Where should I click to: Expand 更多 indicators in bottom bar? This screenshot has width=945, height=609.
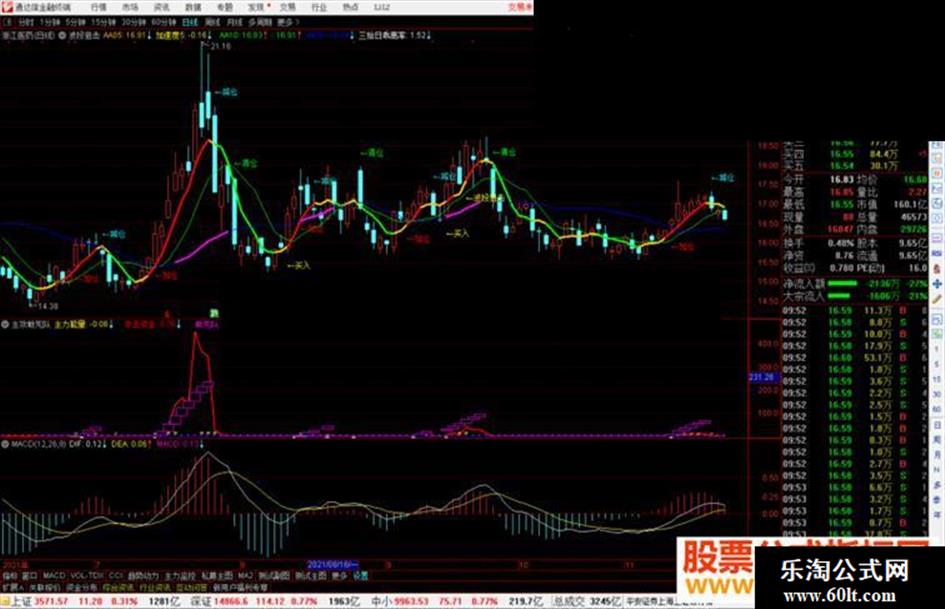[x=339, y=576]
